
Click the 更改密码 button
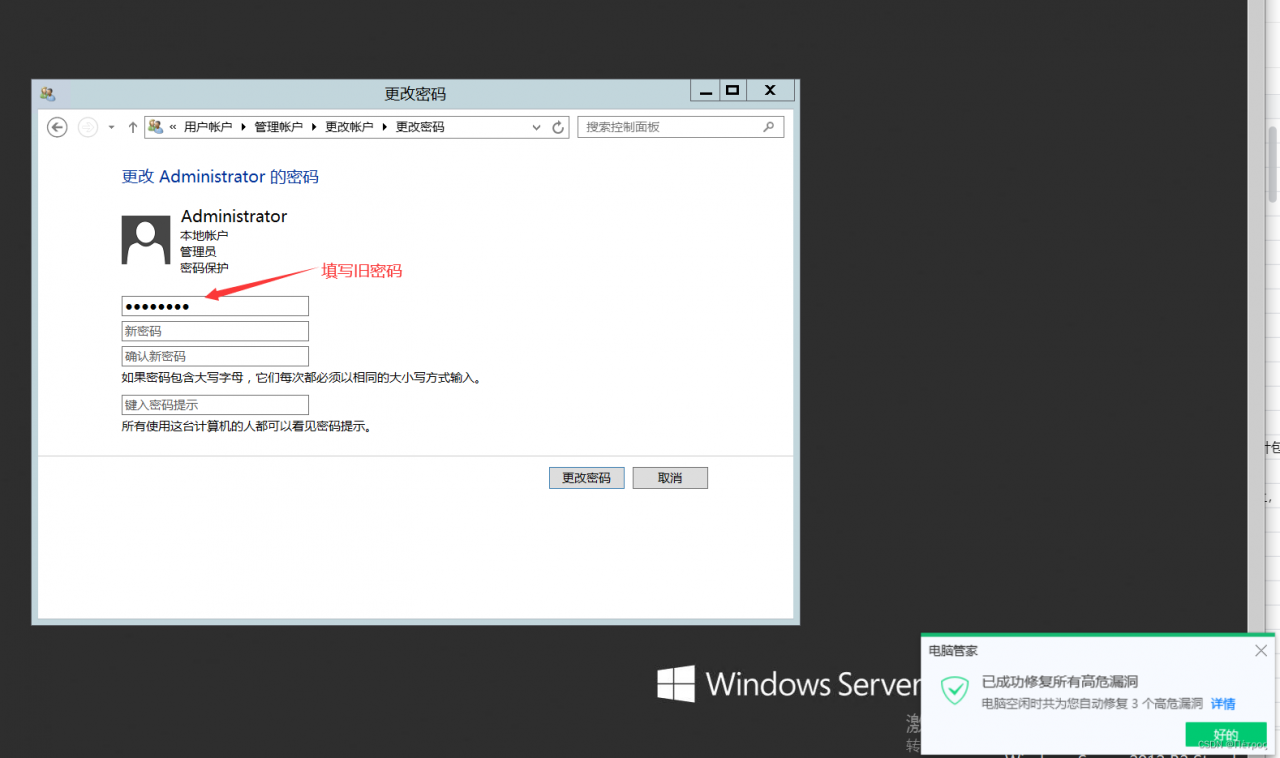[x=587, y=478]
